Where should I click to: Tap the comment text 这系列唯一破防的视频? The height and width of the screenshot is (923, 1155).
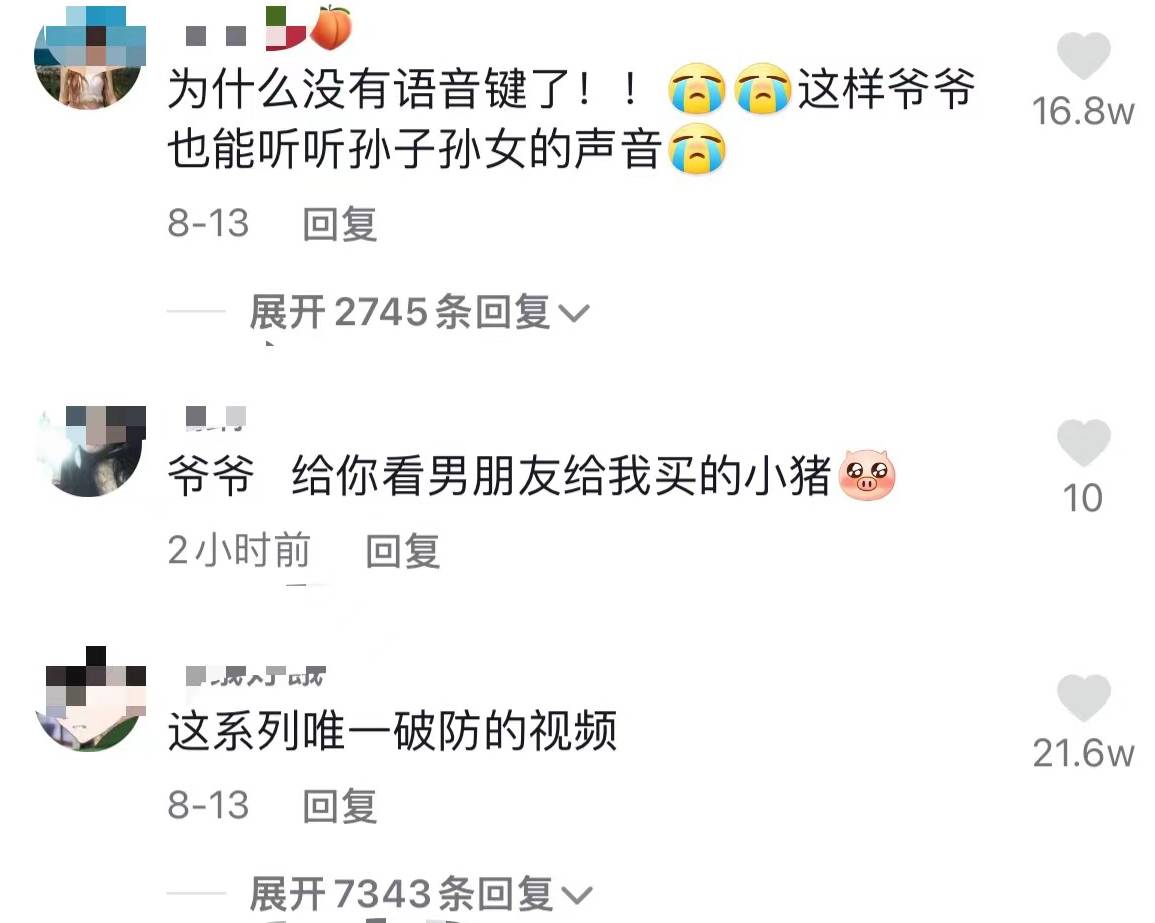(x=392, y=731)
